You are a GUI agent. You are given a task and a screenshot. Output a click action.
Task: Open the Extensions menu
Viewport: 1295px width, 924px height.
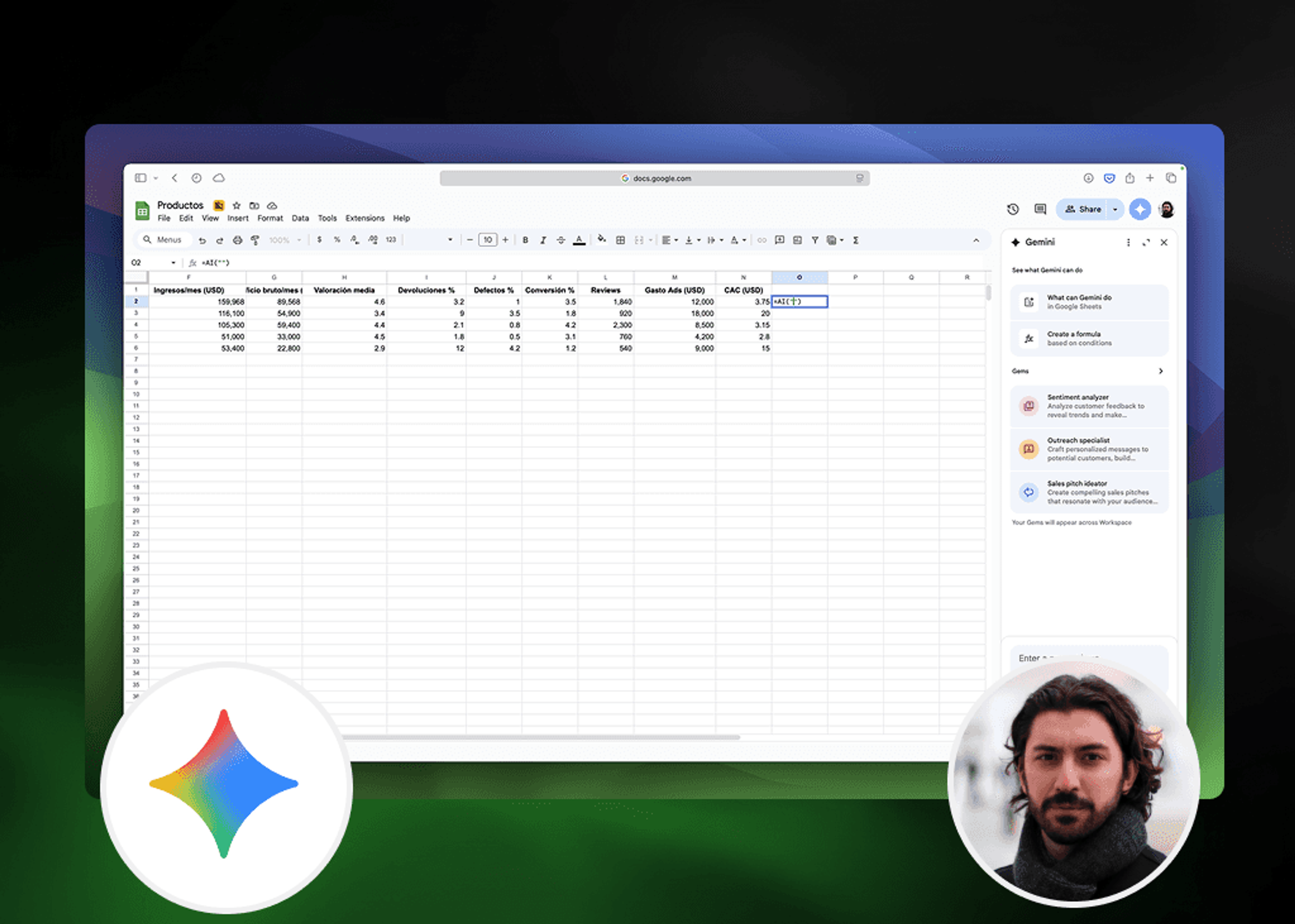(365, 218)
